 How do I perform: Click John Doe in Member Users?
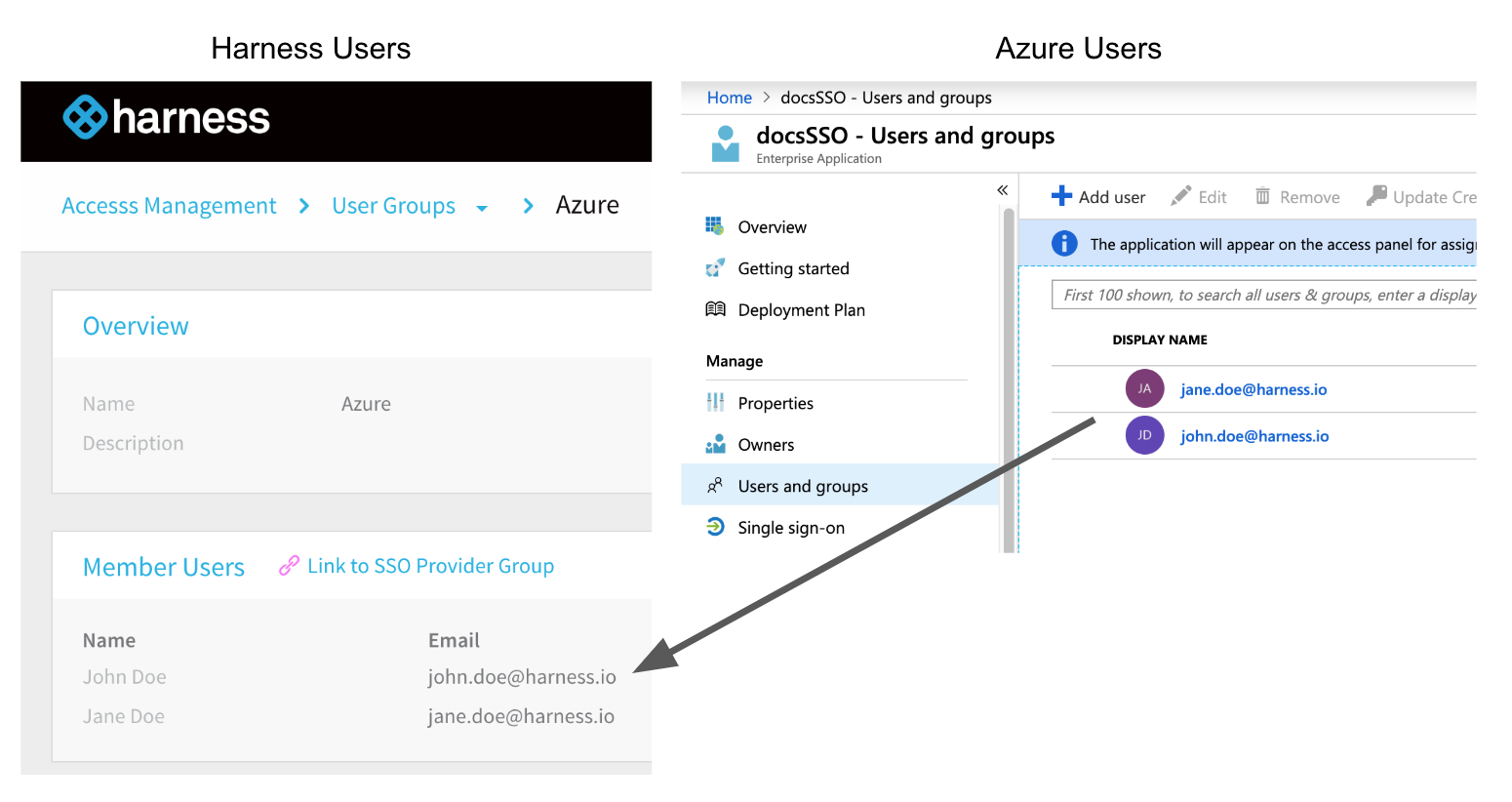click(x=125, y=677)
